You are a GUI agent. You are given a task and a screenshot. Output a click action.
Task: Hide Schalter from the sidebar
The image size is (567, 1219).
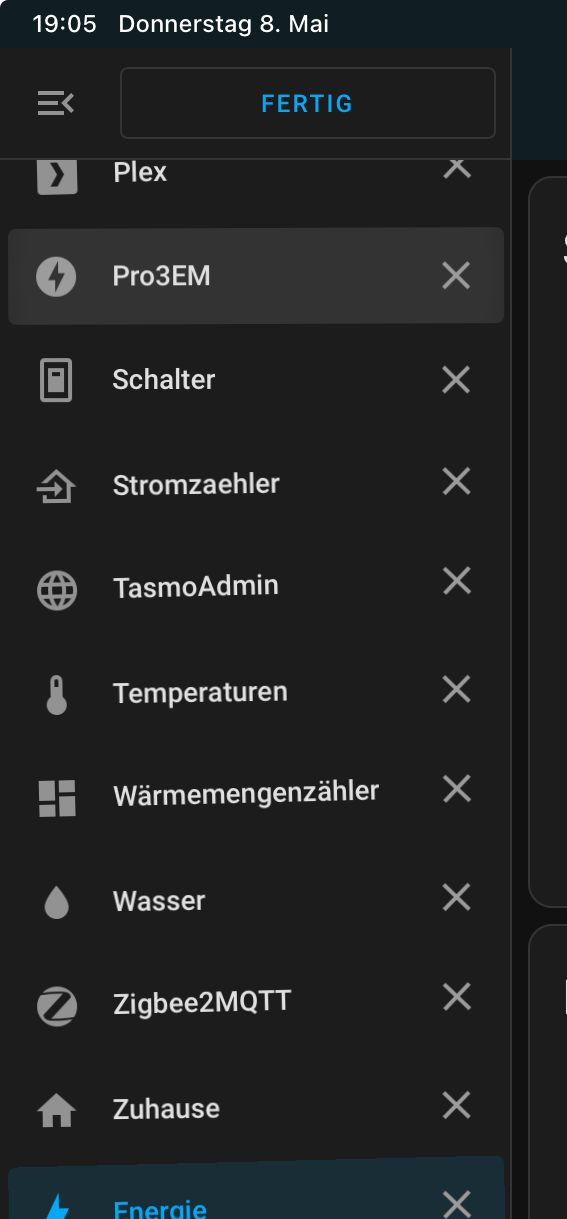click(x=456, y=379)
